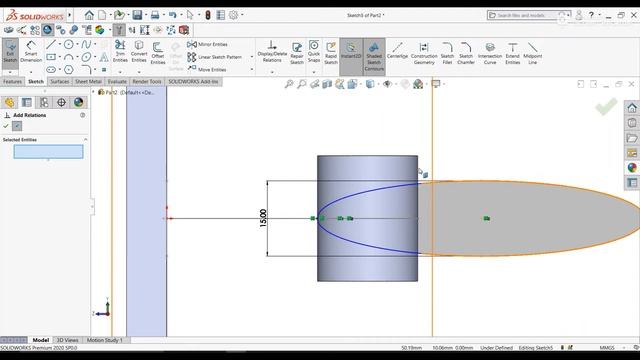Select the Circle sketch tool
Viewport: 640px width, 360px height.
[x=69, y=44]
